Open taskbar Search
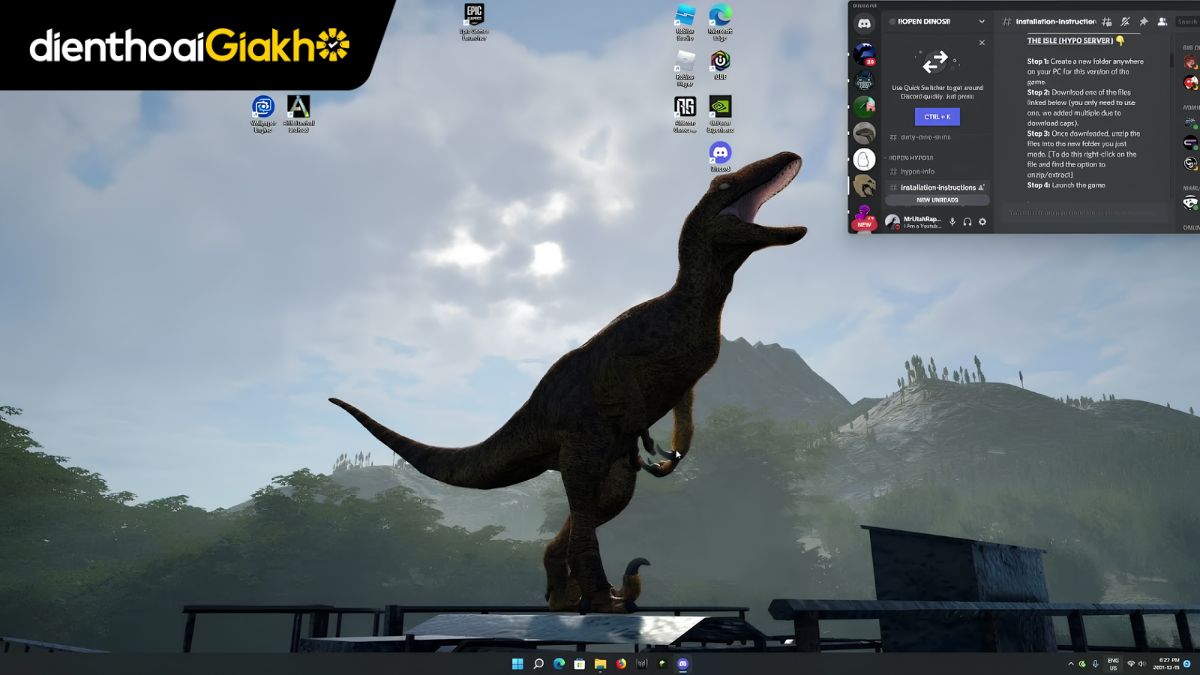 [538, 663]
